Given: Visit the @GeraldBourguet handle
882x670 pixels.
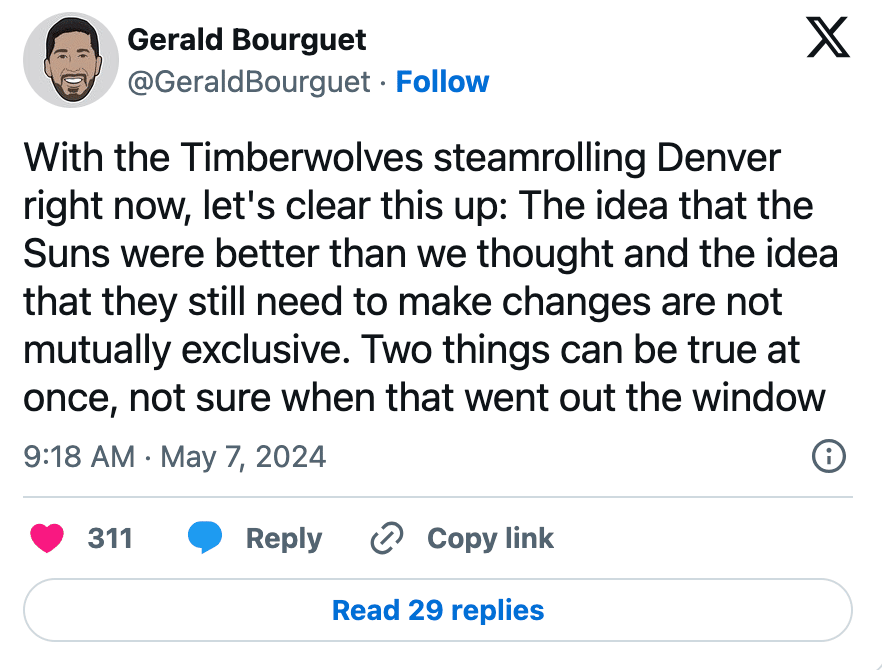Looking at the screenshot, I should point(249,82).
